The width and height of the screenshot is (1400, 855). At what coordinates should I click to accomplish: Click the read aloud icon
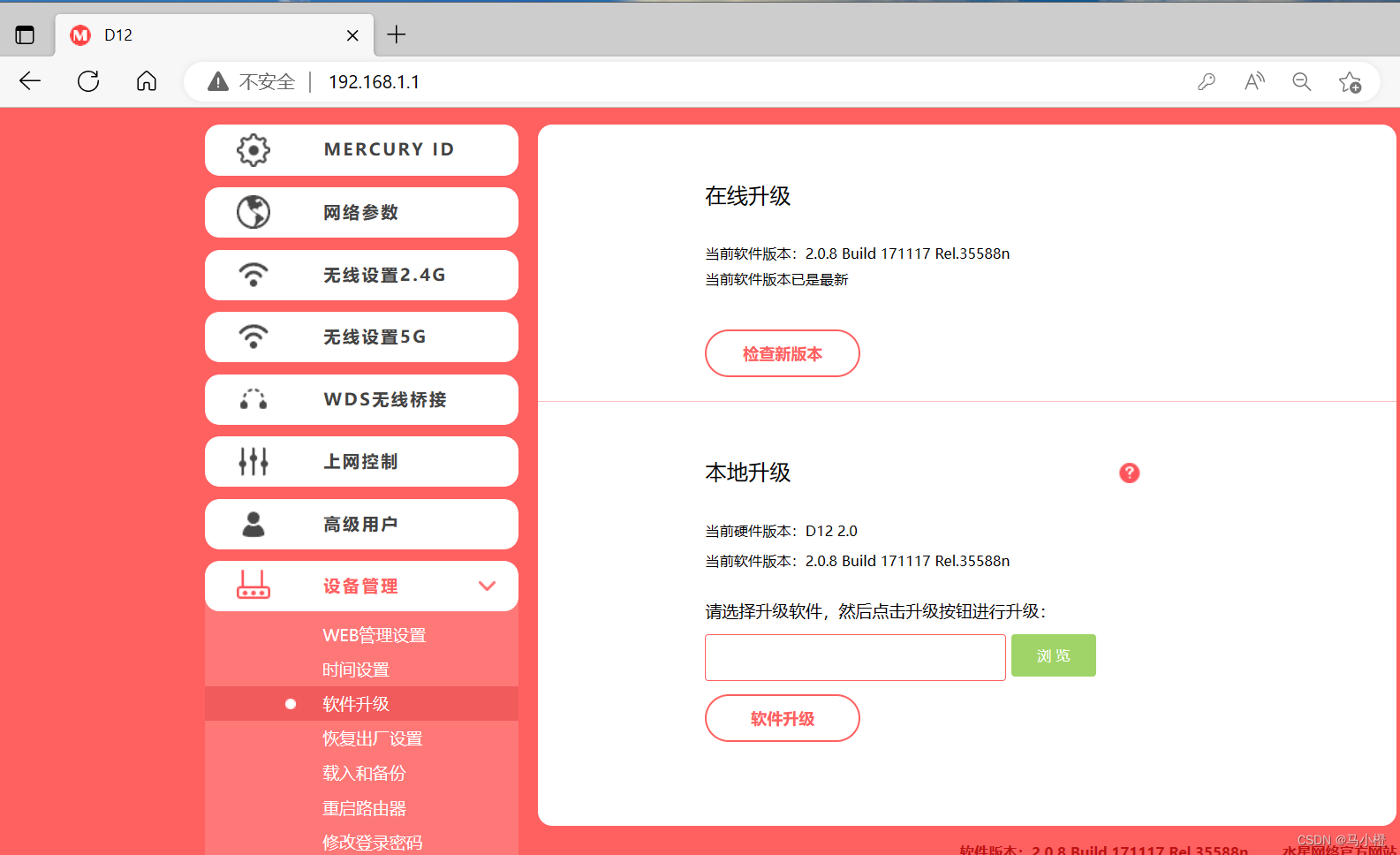1254,82
